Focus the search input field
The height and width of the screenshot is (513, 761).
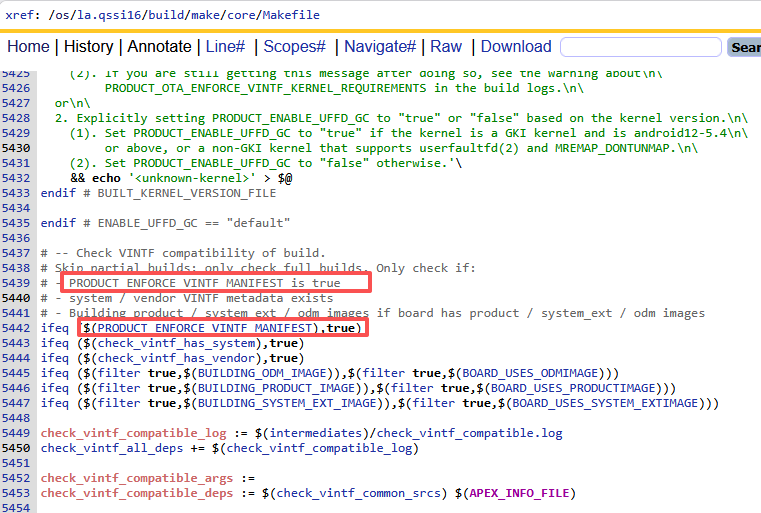tap(641, 47)
